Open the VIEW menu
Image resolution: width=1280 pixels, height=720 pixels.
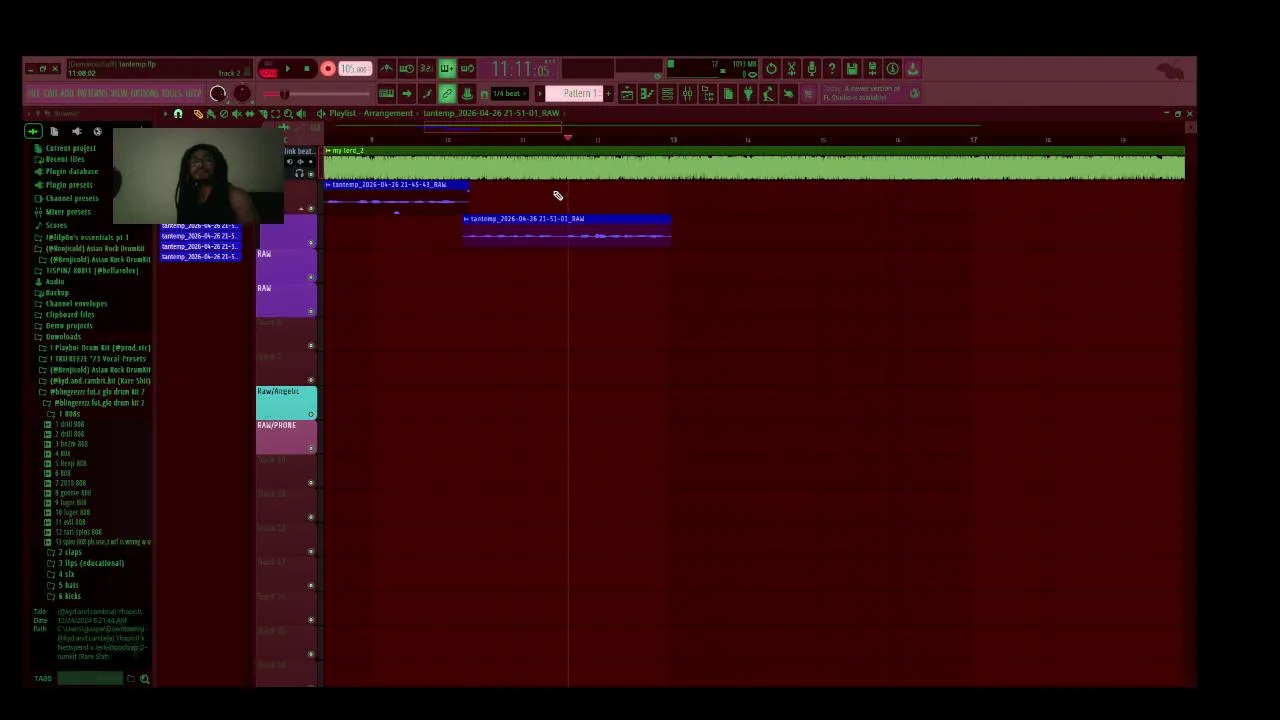[120, 94]
